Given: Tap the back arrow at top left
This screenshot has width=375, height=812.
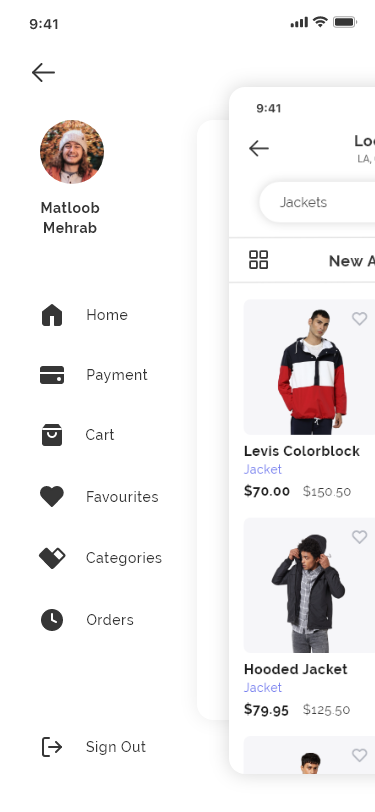Looking at the screenshot, I should coord(43,72).
